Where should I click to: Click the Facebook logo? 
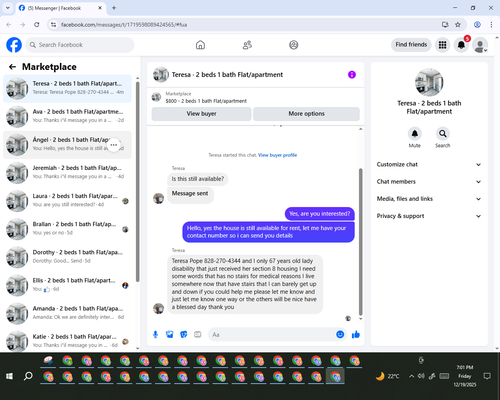pos(14,45)
